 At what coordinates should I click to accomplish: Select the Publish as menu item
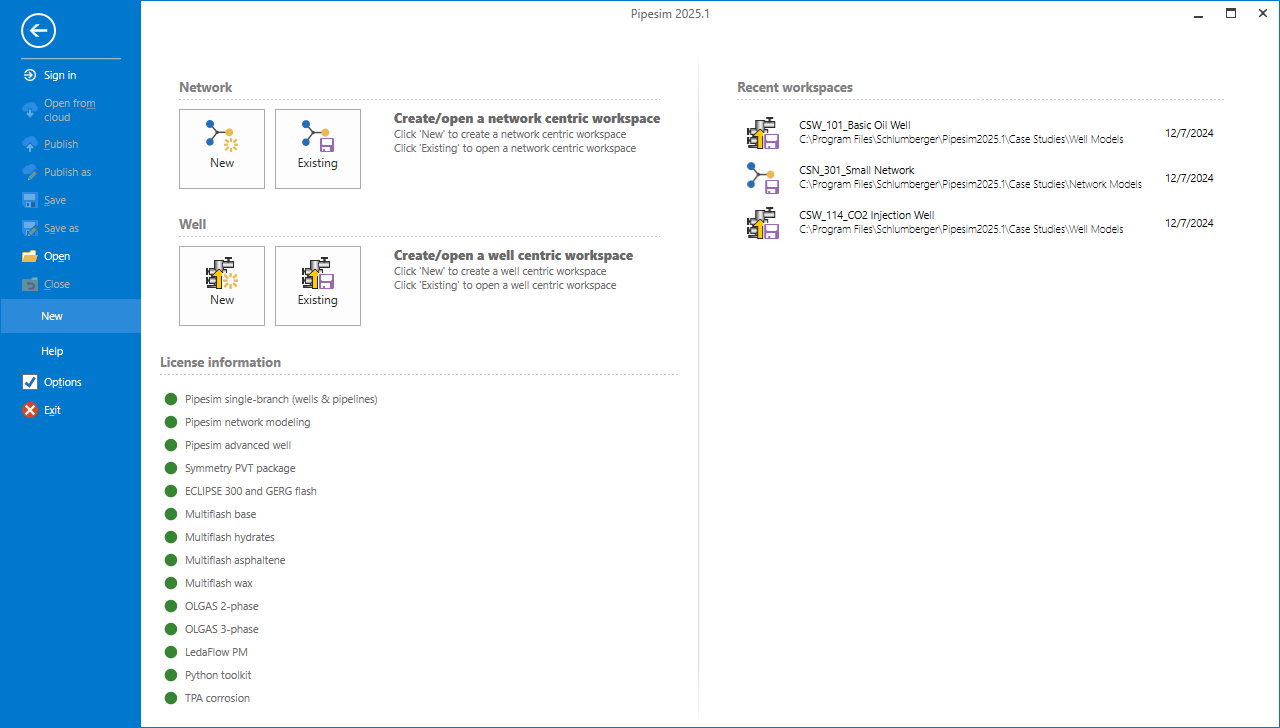point(70,172)
